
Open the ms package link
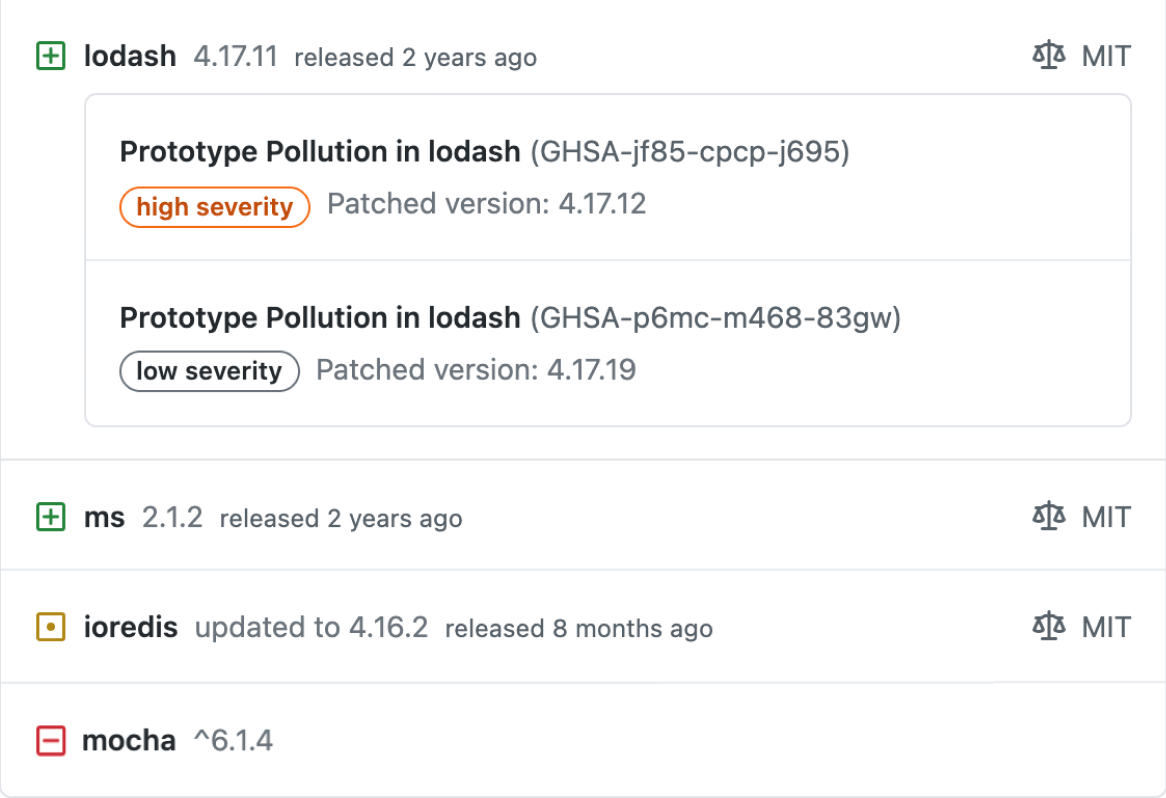point(104,517)
